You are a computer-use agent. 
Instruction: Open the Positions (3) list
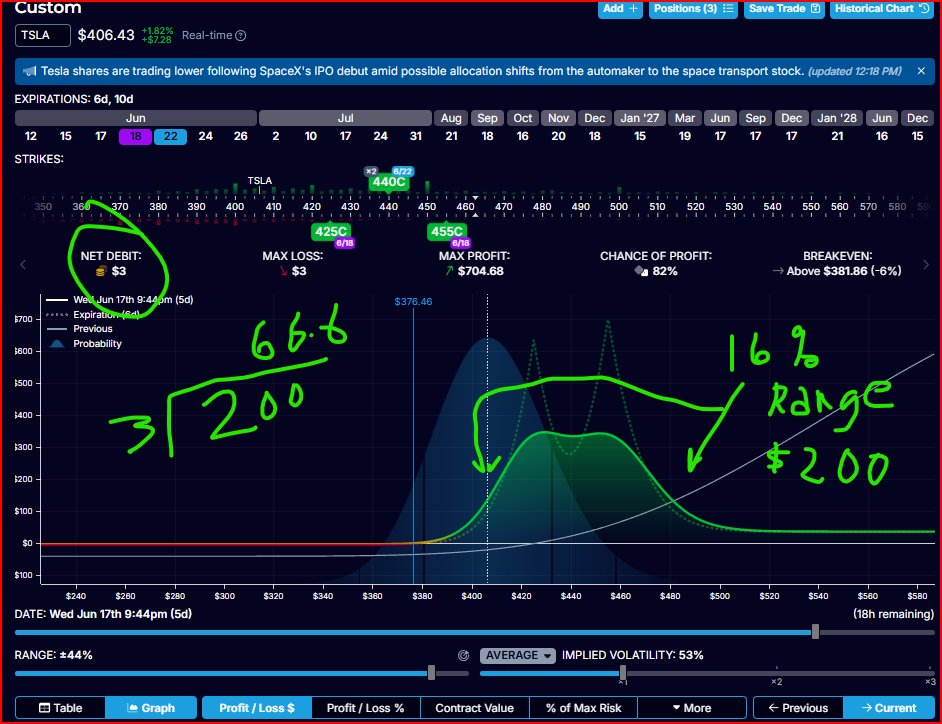point(693,9)
